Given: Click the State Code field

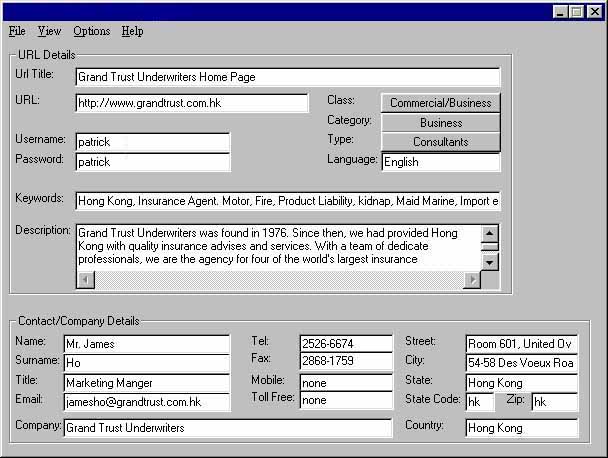Looking at the screenshot, I should 480,402.
